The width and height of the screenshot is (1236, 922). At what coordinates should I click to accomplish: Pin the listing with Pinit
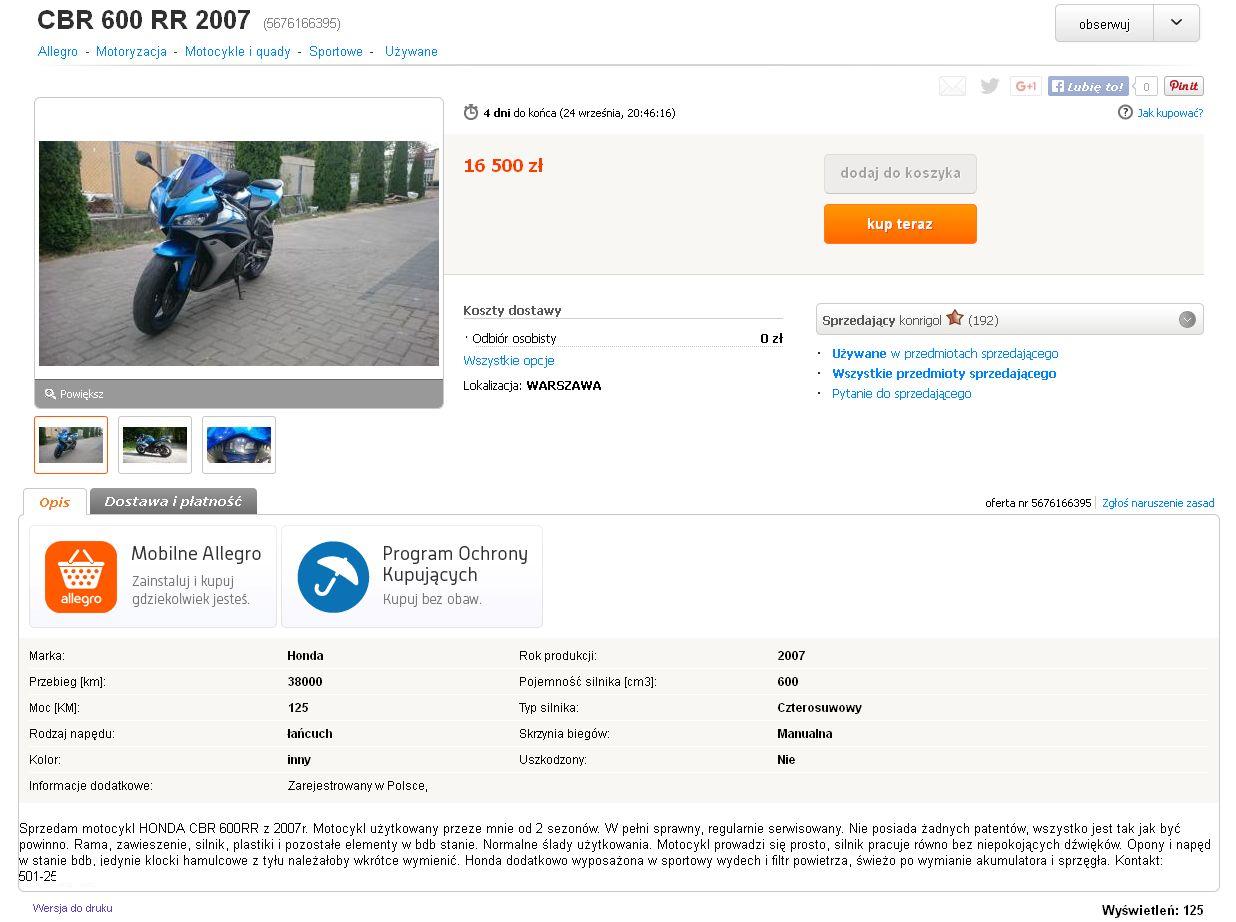[1184, 86]
